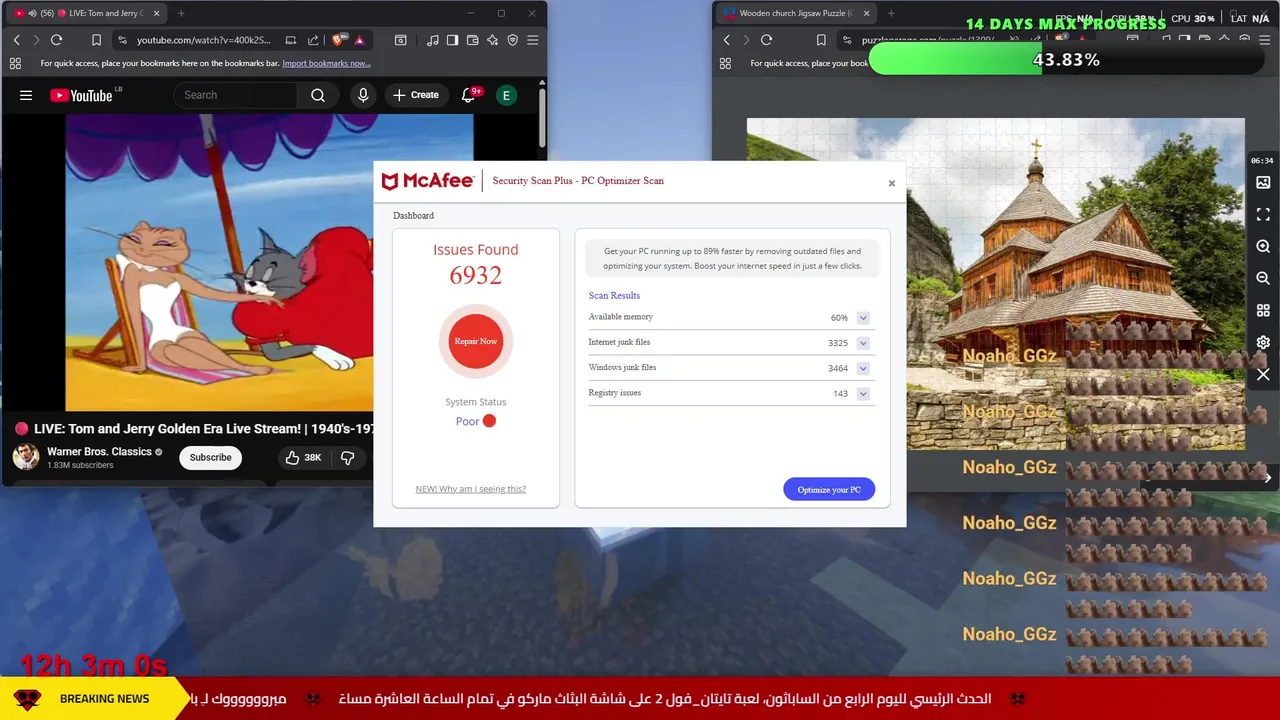This screenshot has width=1280, height=720.
Task: Click the YouTube Create button
Action: (416, 95)
